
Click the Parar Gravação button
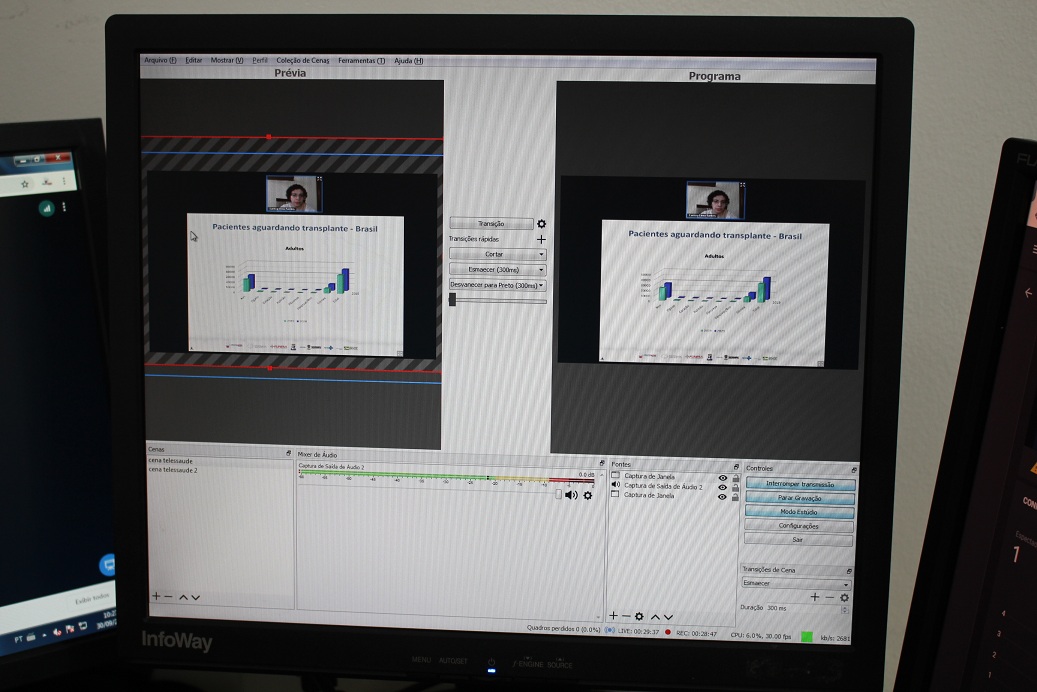click(x=798, y=498)
